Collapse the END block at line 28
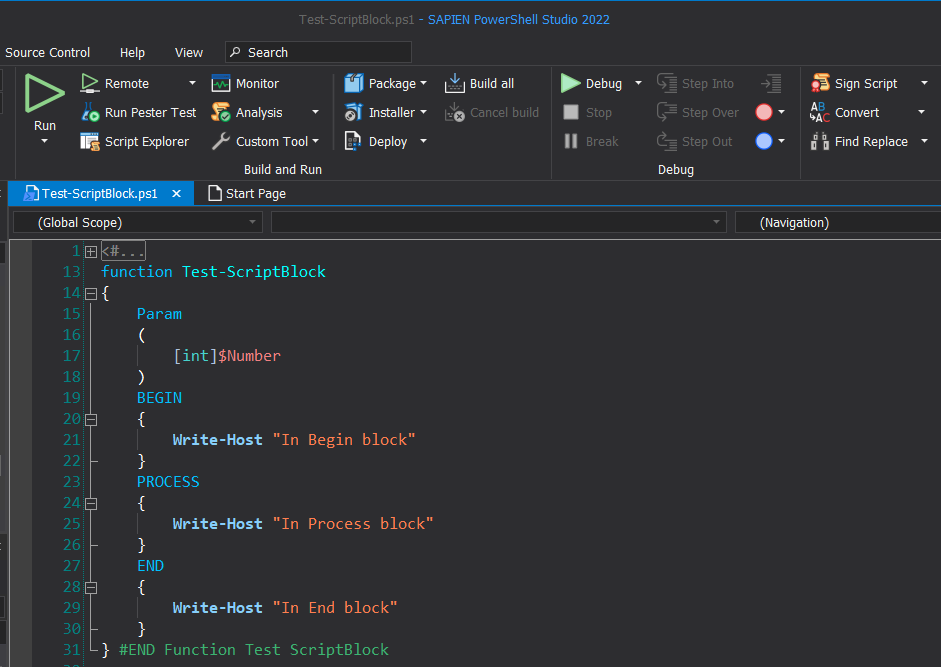Image resolution: width=941 pixels, height=667 pixels. point(91,588)
